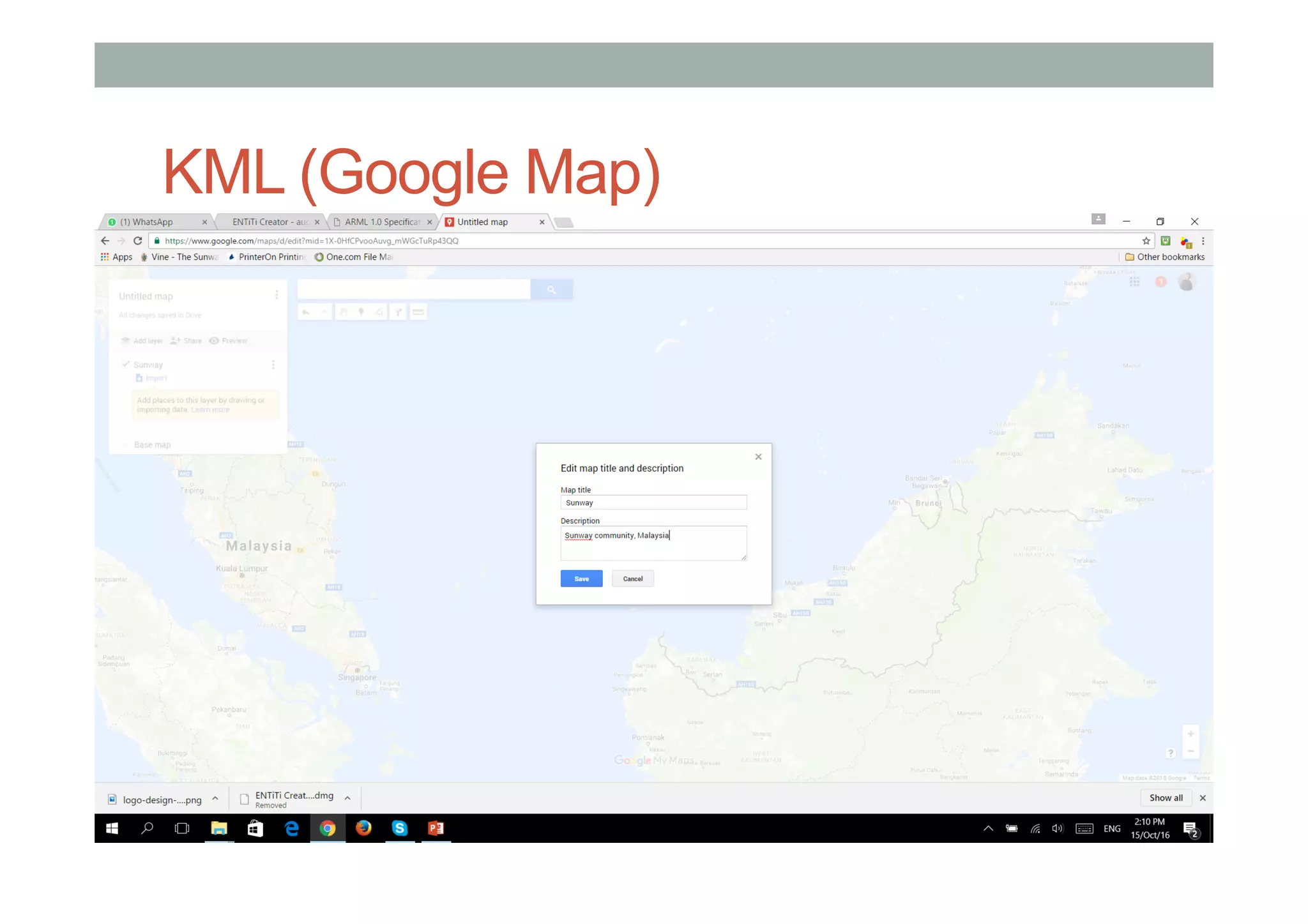Bookmark this page with the star icon
1308x924 pixels.
[1146, 241]
